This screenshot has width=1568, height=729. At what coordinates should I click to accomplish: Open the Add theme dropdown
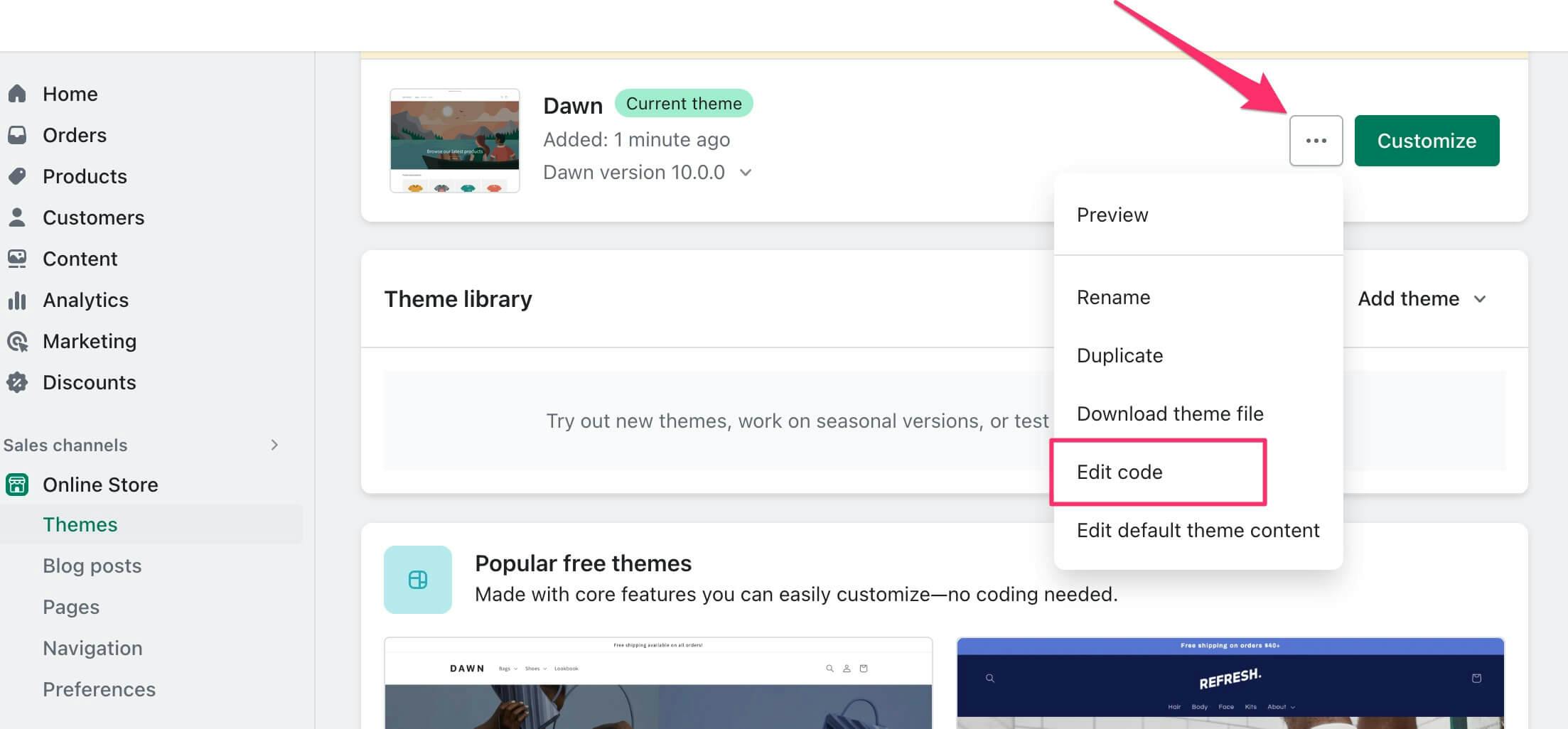(x=1419, y=298)
